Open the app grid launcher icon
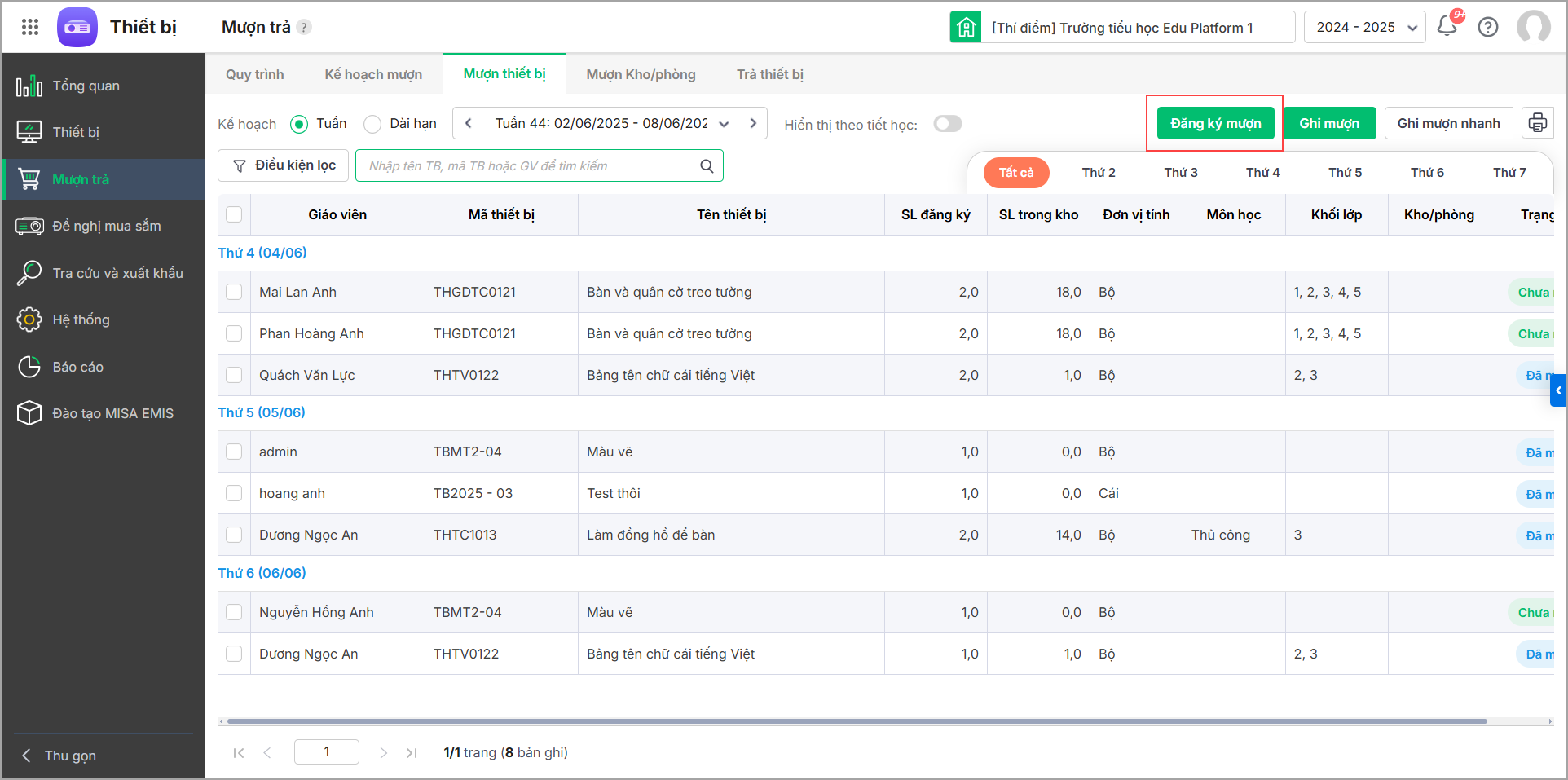1568x780 pixels. coord(30,27)
